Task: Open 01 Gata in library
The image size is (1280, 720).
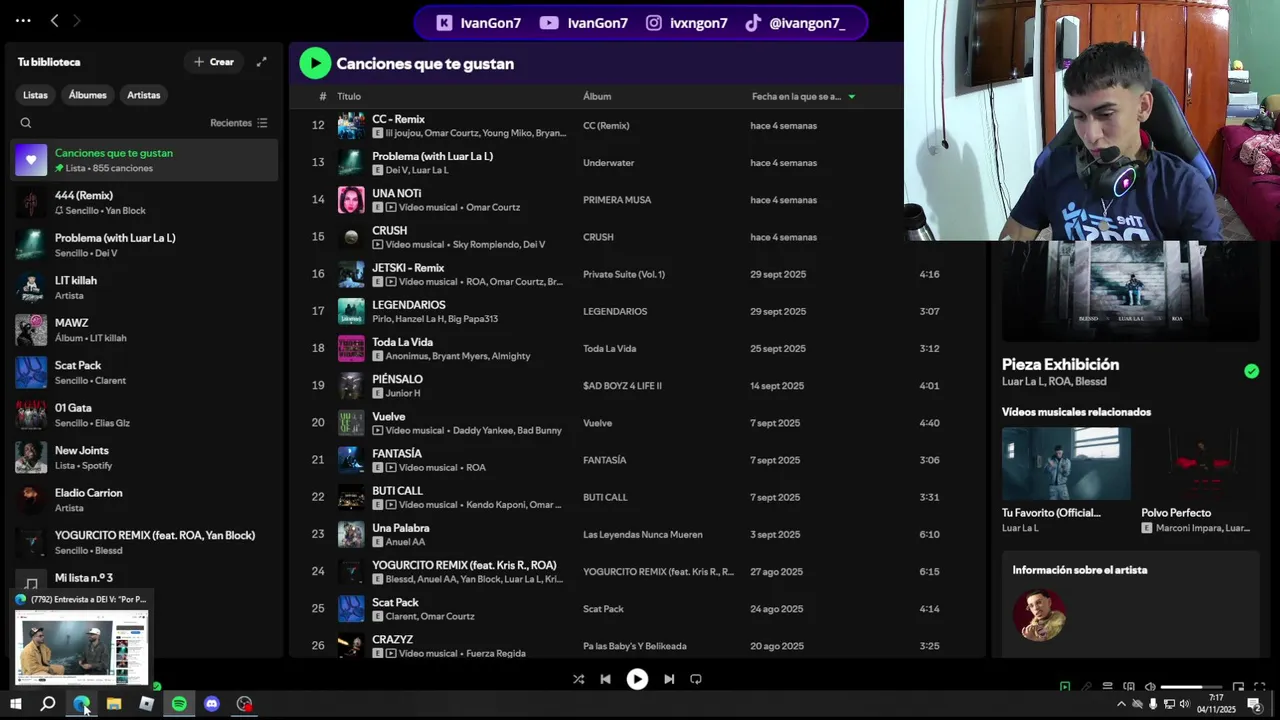Action: tap(144, 415)
